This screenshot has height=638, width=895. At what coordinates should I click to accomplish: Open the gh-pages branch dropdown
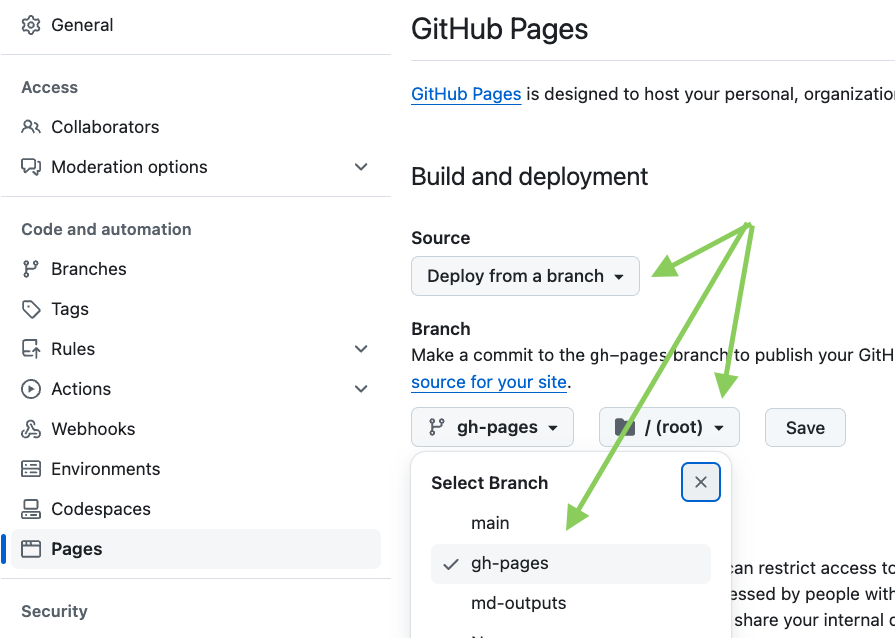point(492,427)
